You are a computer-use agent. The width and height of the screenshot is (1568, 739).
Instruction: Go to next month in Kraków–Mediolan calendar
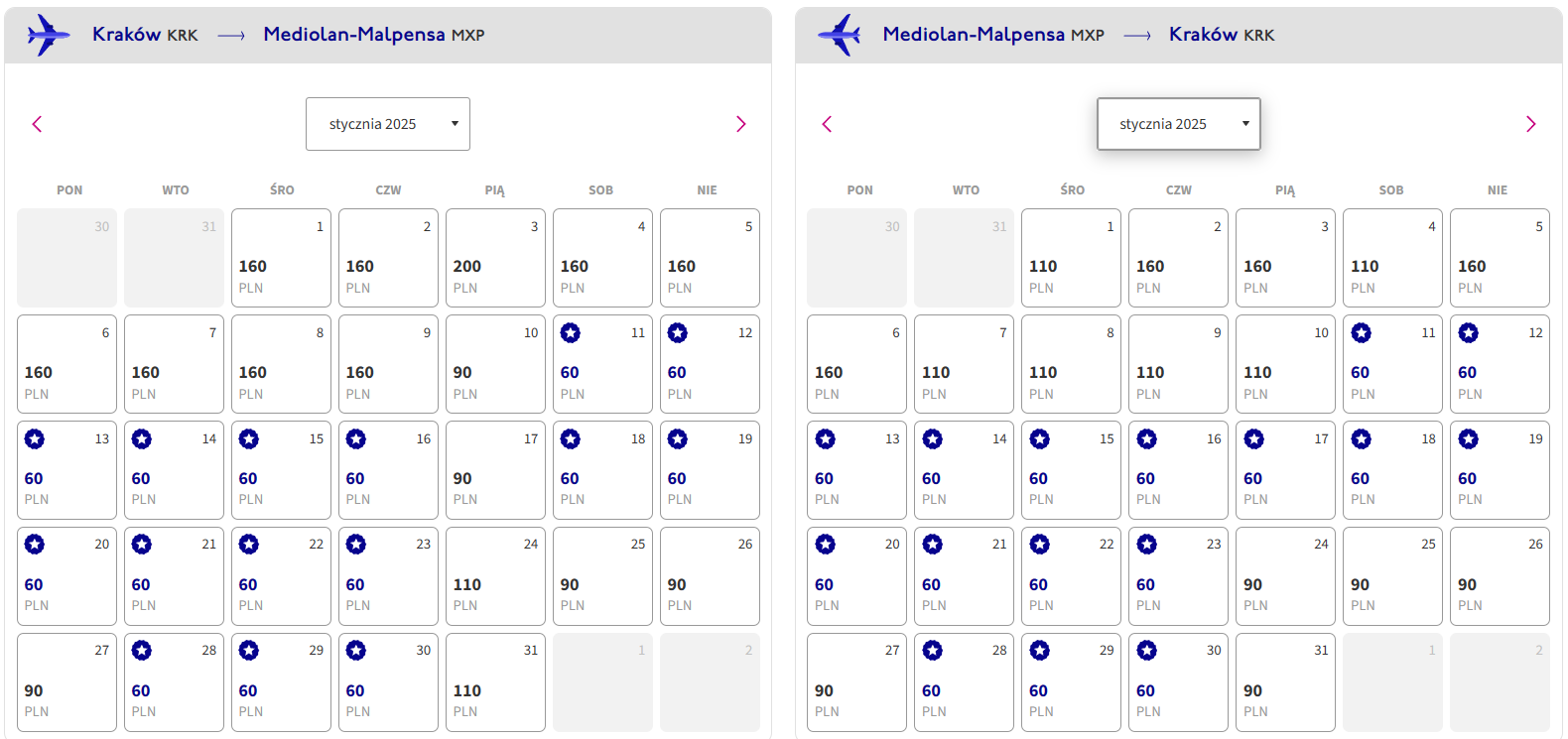(740, 124)
